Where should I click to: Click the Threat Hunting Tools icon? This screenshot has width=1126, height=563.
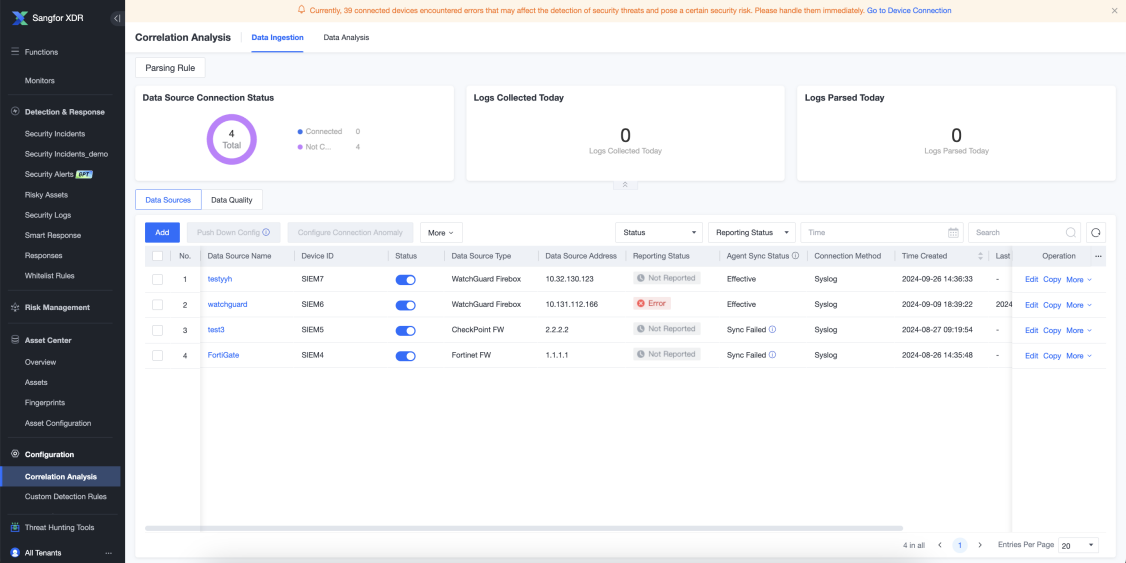click(x=15, y=527)
